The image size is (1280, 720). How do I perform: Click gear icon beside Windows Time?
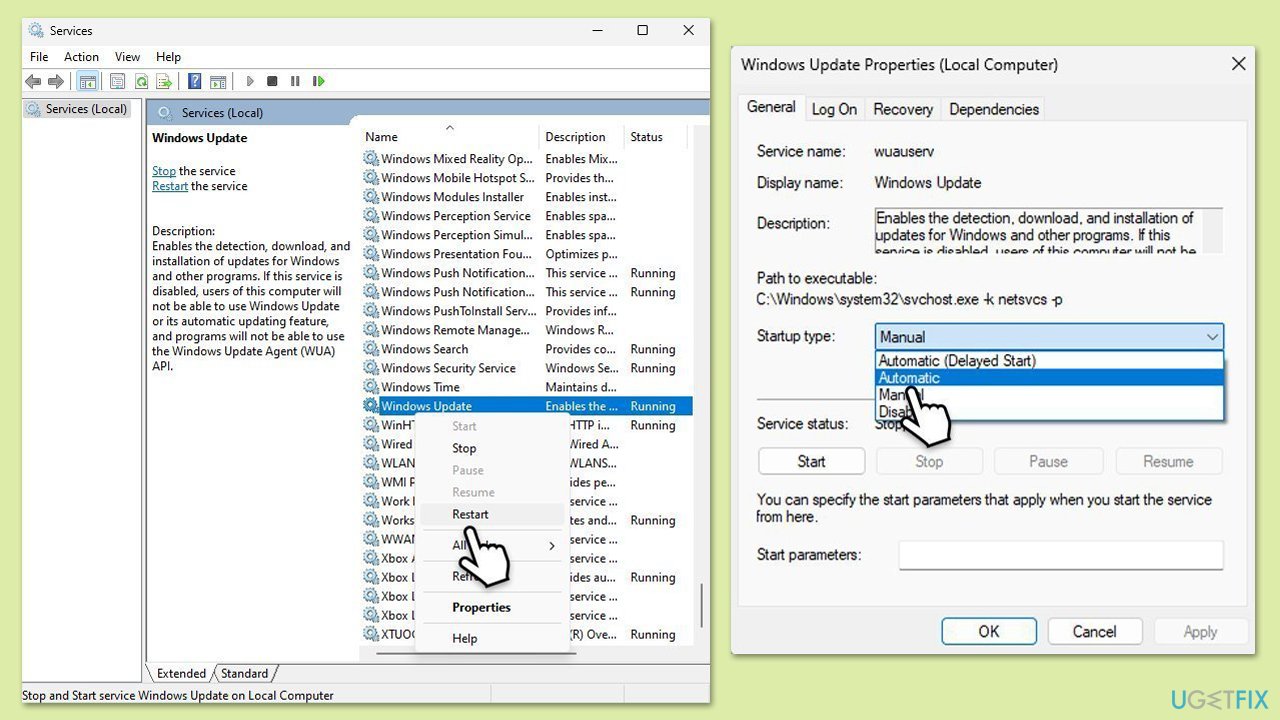click(x=371, y=387)
